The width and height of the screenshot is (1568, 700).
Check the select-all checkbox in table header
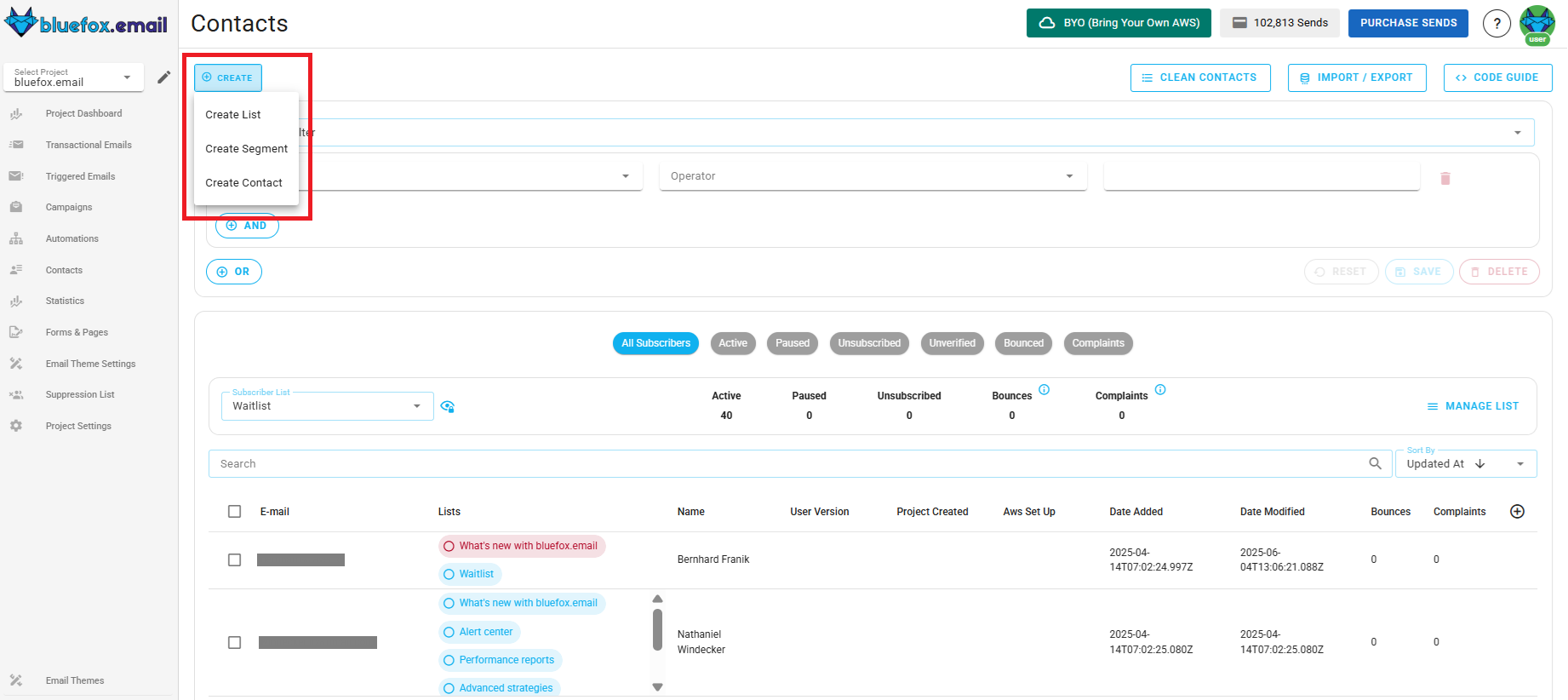235,511
